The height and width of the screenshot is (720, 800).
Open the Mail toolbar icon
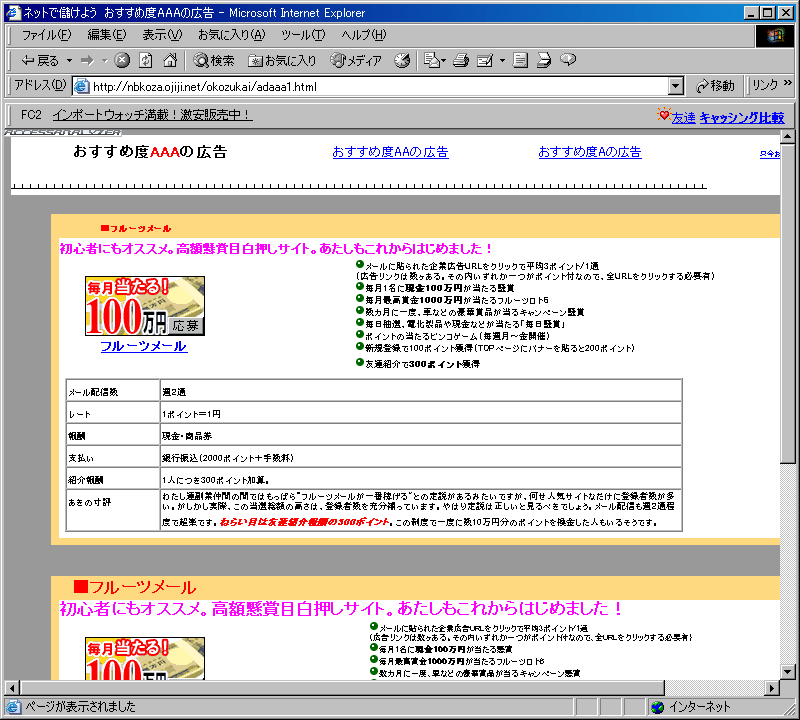point(435,60)
